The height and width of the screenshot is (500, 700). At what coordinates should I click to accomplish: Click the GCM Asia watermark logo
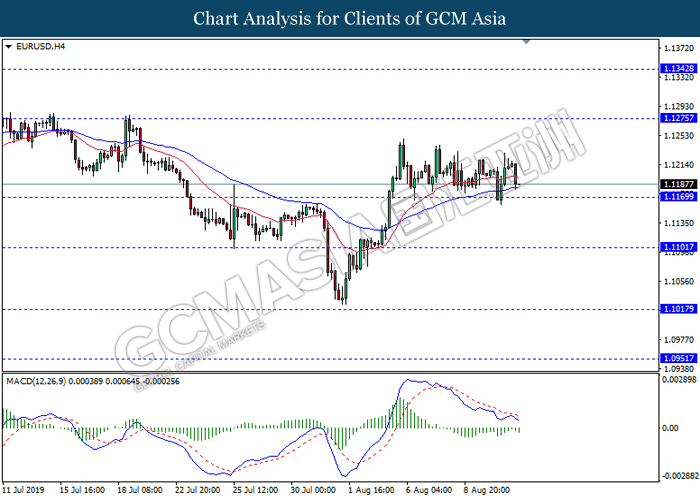pyautogui.click(x=350, y=250)
